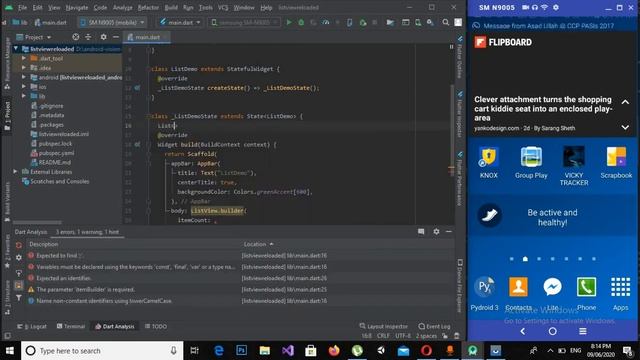Collapse all in the Project panel

click(88, 37)
